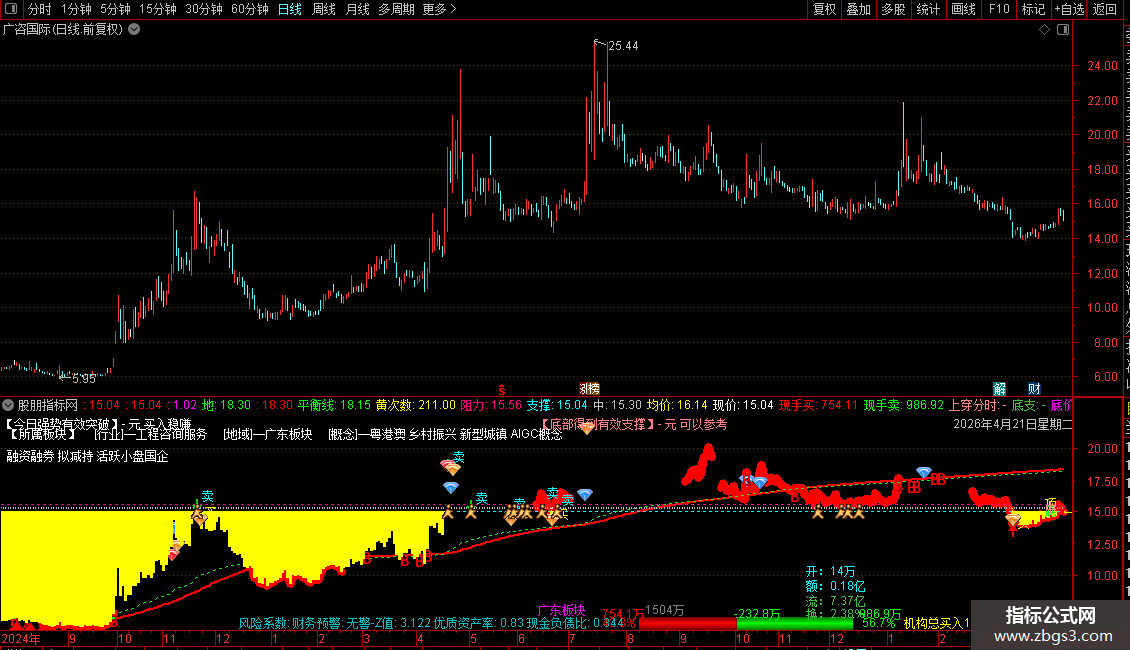Image resolution: width=1130 pixels, height=650 pixels.
Task: Click the 阻力: 15.56 value
Action: pyautogui.click(x=491, y=405)
